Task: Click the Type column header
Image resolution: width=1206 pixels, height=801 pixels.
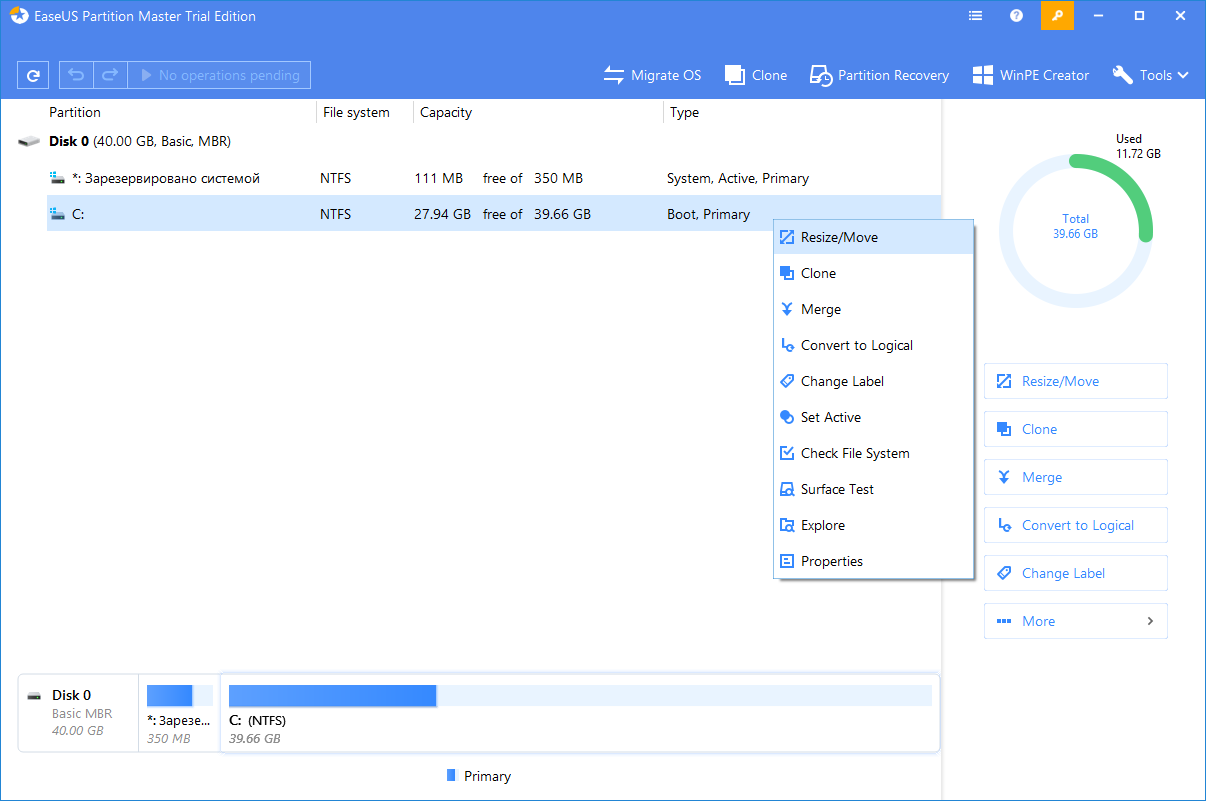Action: point(684,112)
